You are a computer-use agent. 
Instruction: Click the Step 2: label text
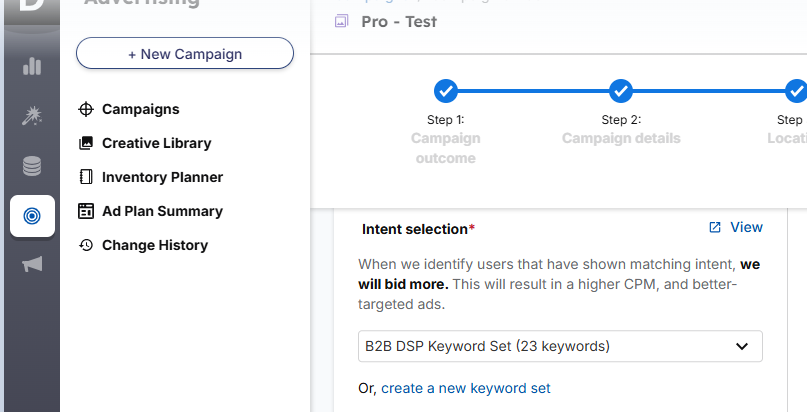tap(621, 120)
